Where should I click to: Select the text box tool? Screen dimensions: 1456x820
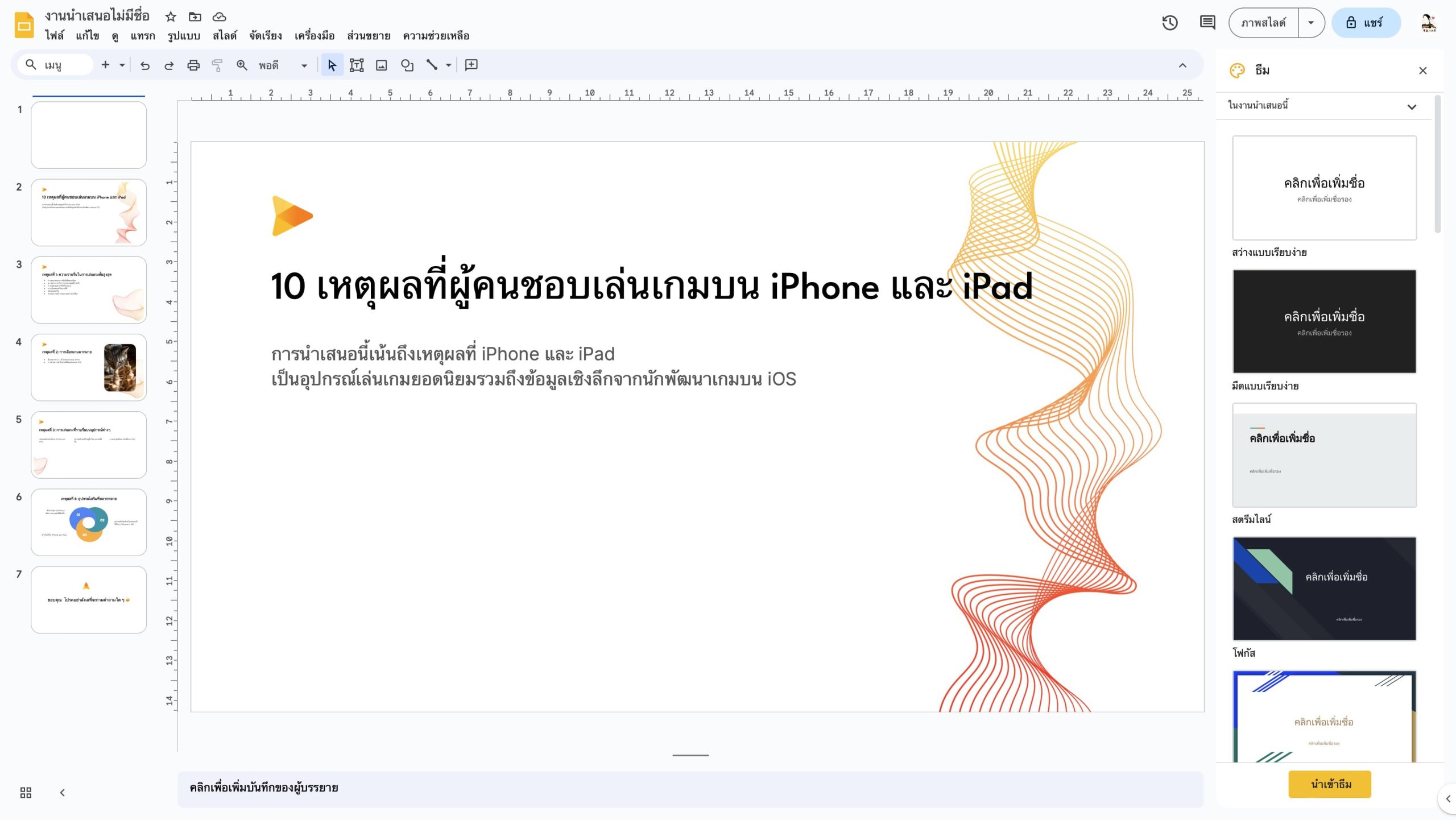coord(357,65)
